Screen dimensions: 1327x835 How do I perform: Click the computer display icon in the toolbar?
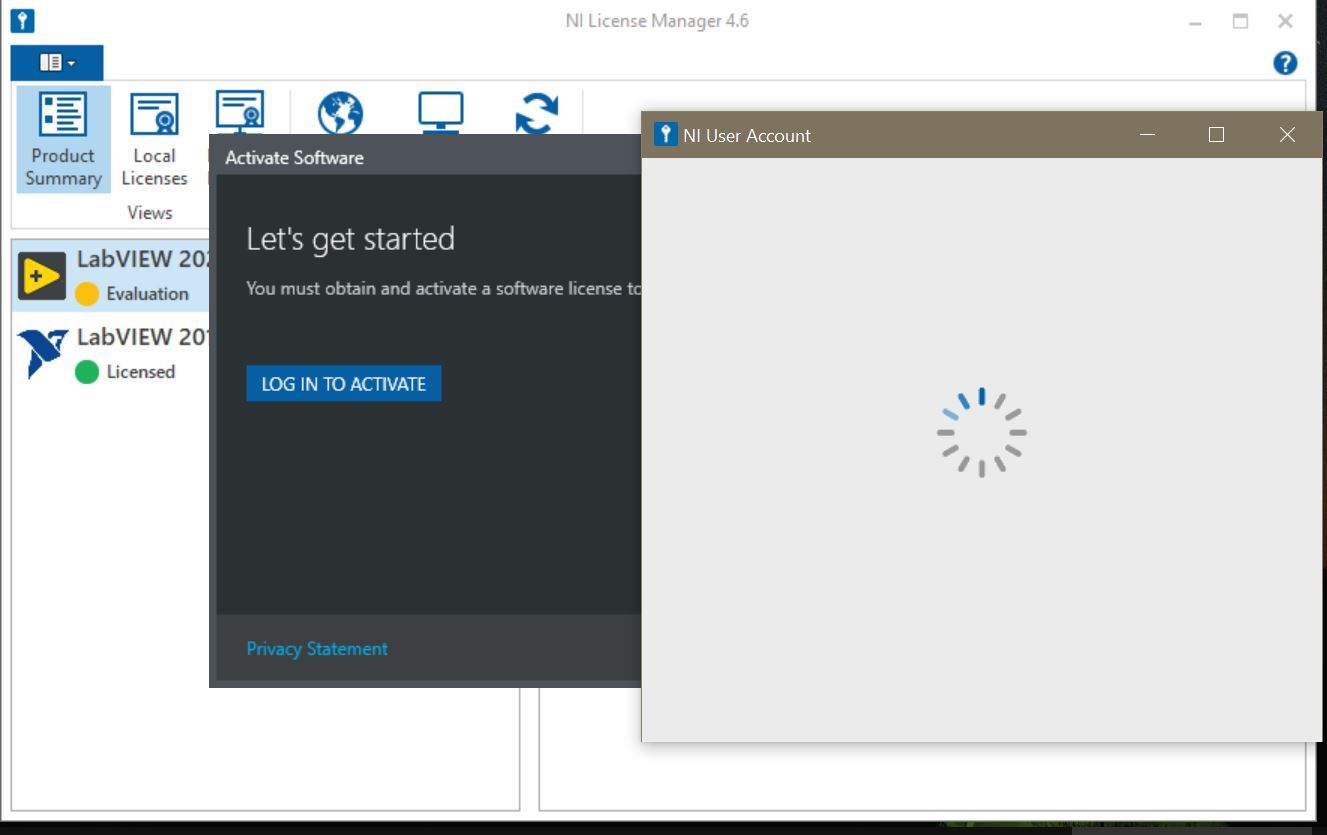[440, 113]
